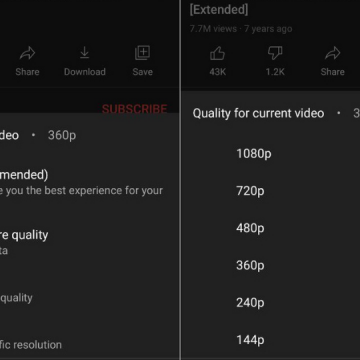Select 720p video quality
Viewport: 360px width, 360px height.
pyautogui.click(x=250, y=191)
